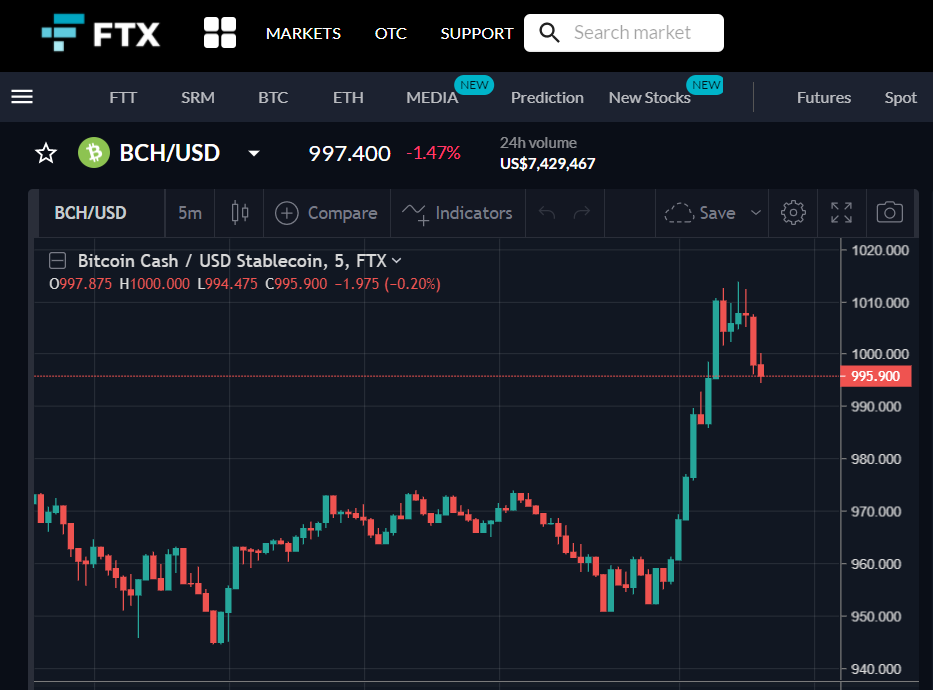933x690 pixels.
Task: Open chart settings gear
Action: click(x=793, y=212)
